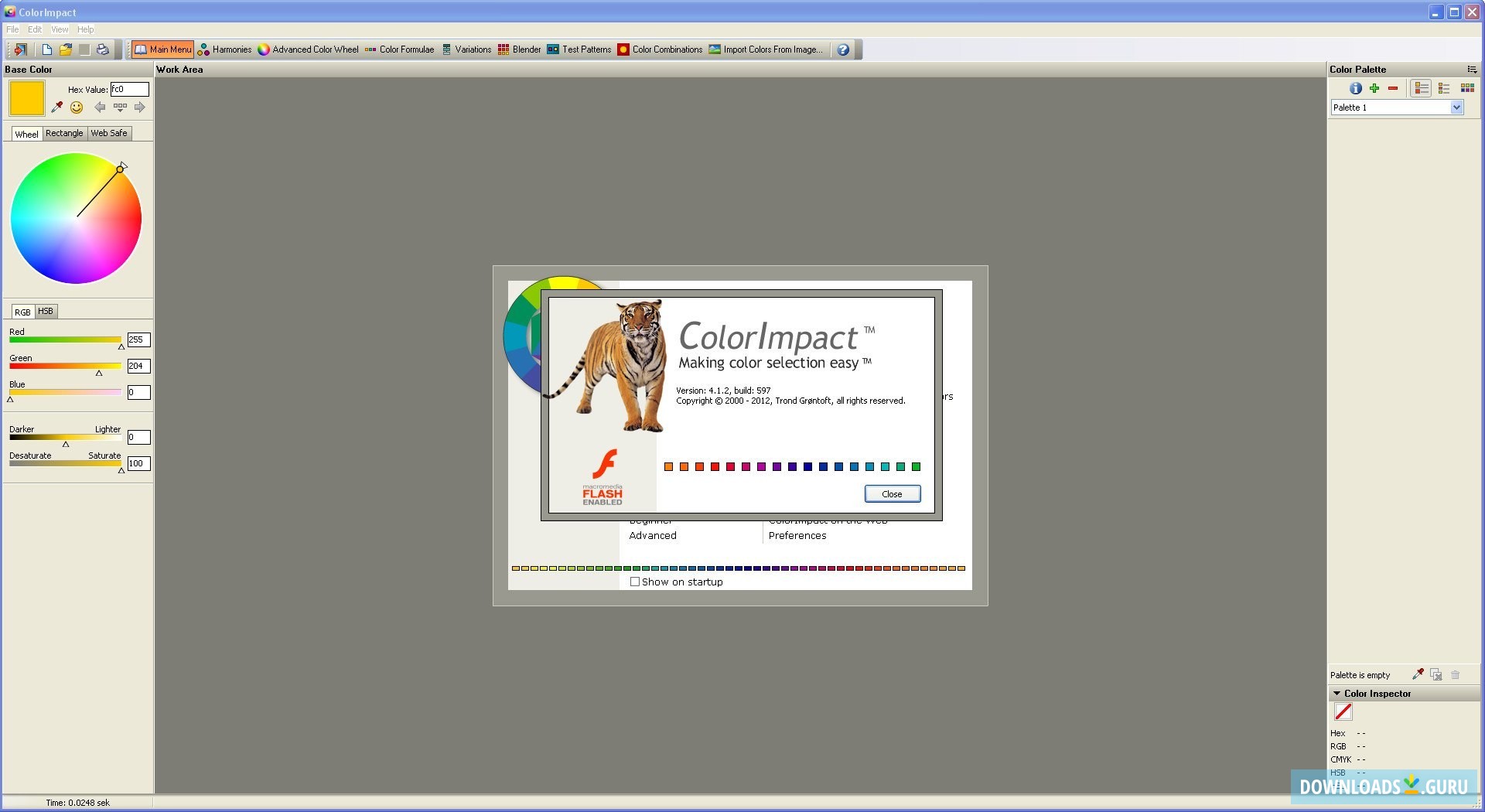Open the help question mark icon
This screenshot has height=812, width=1485.
tap(842, 49)
